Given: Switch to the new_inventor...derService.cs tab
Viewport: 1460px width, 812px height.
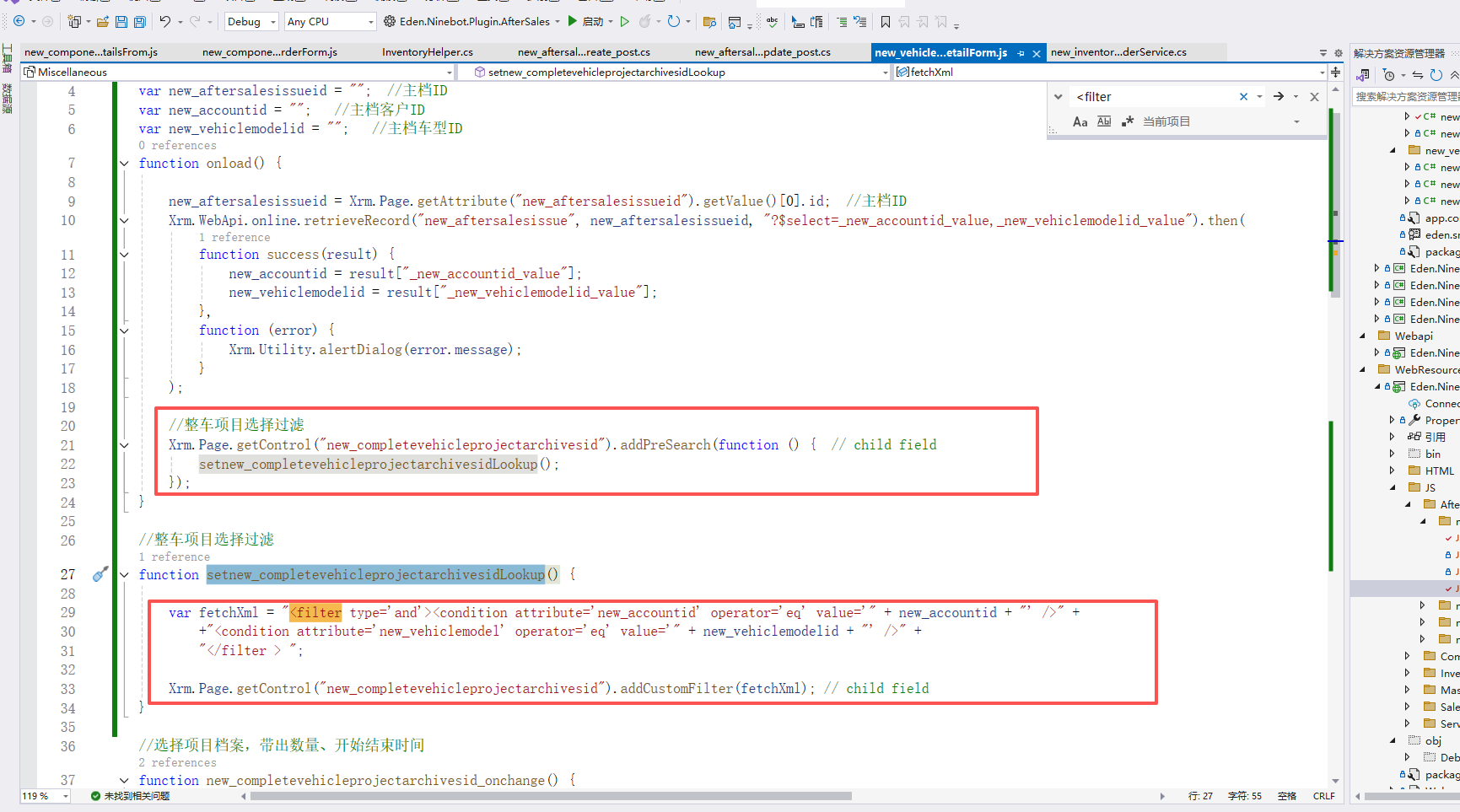Looking at the screenshot, I should click(1118, 52).
